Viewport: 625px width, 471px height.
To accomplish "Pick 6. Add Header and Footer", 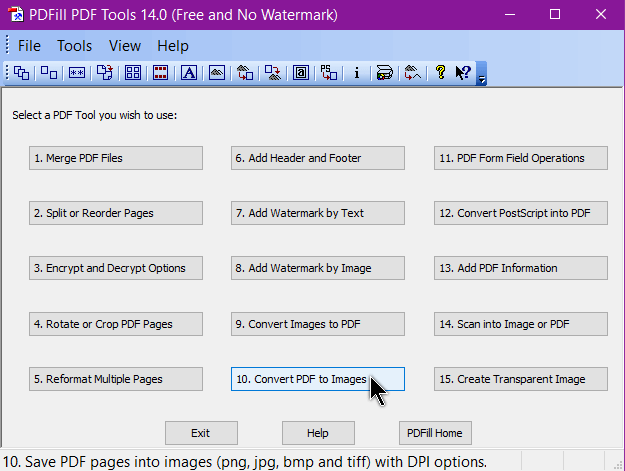I will pos(318,158).
